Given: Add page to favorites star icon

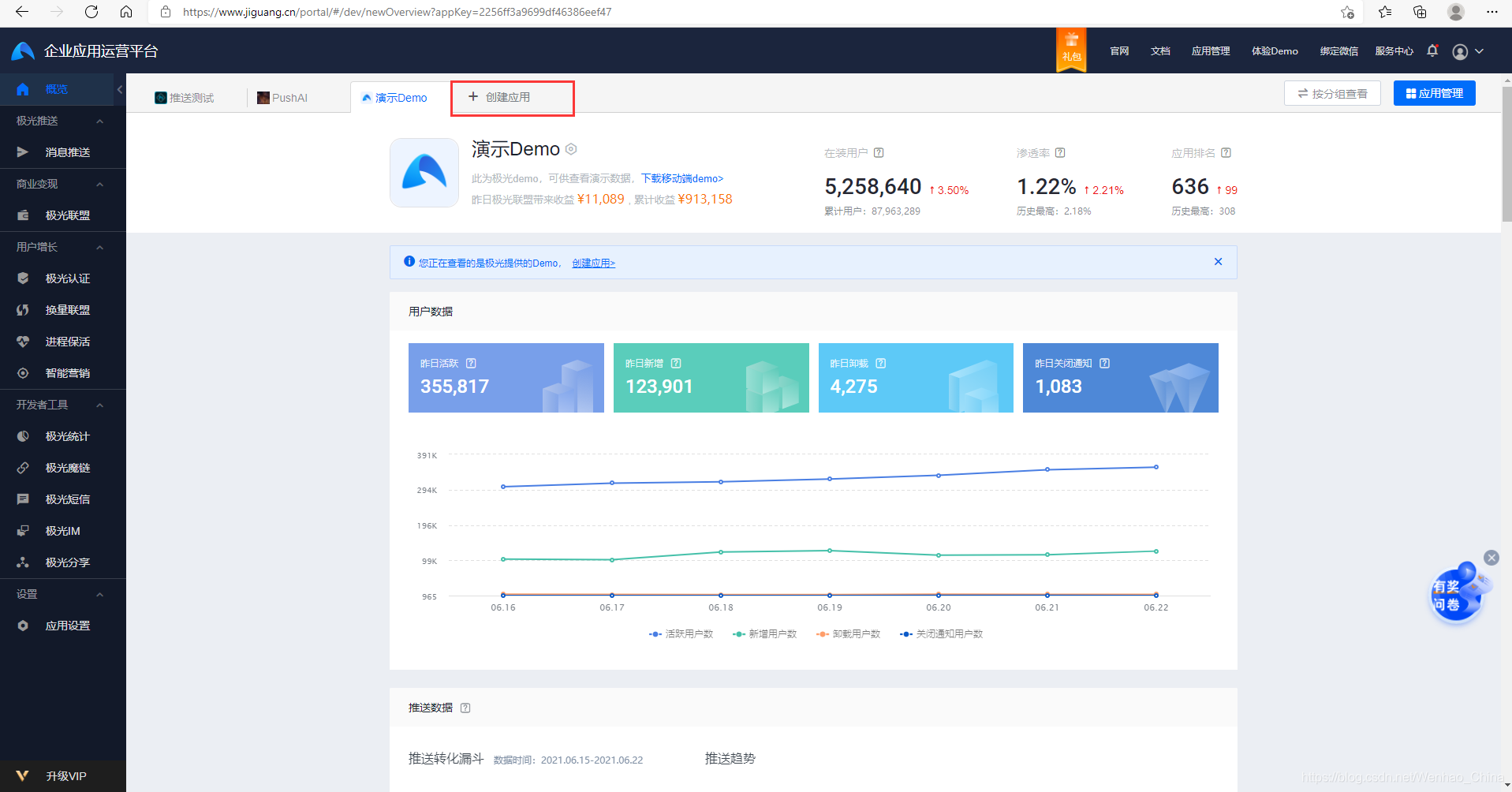Looking at the screenshot, I should [x=1347, y=12].
